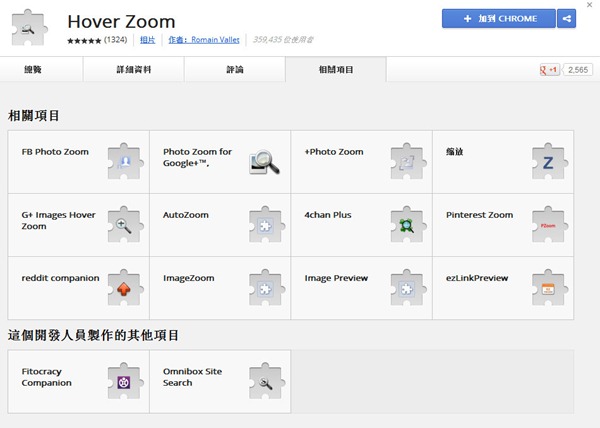600x428 pixels.
Task: Click the FB Photo Zoom extension icon
Action: point(123,161)
